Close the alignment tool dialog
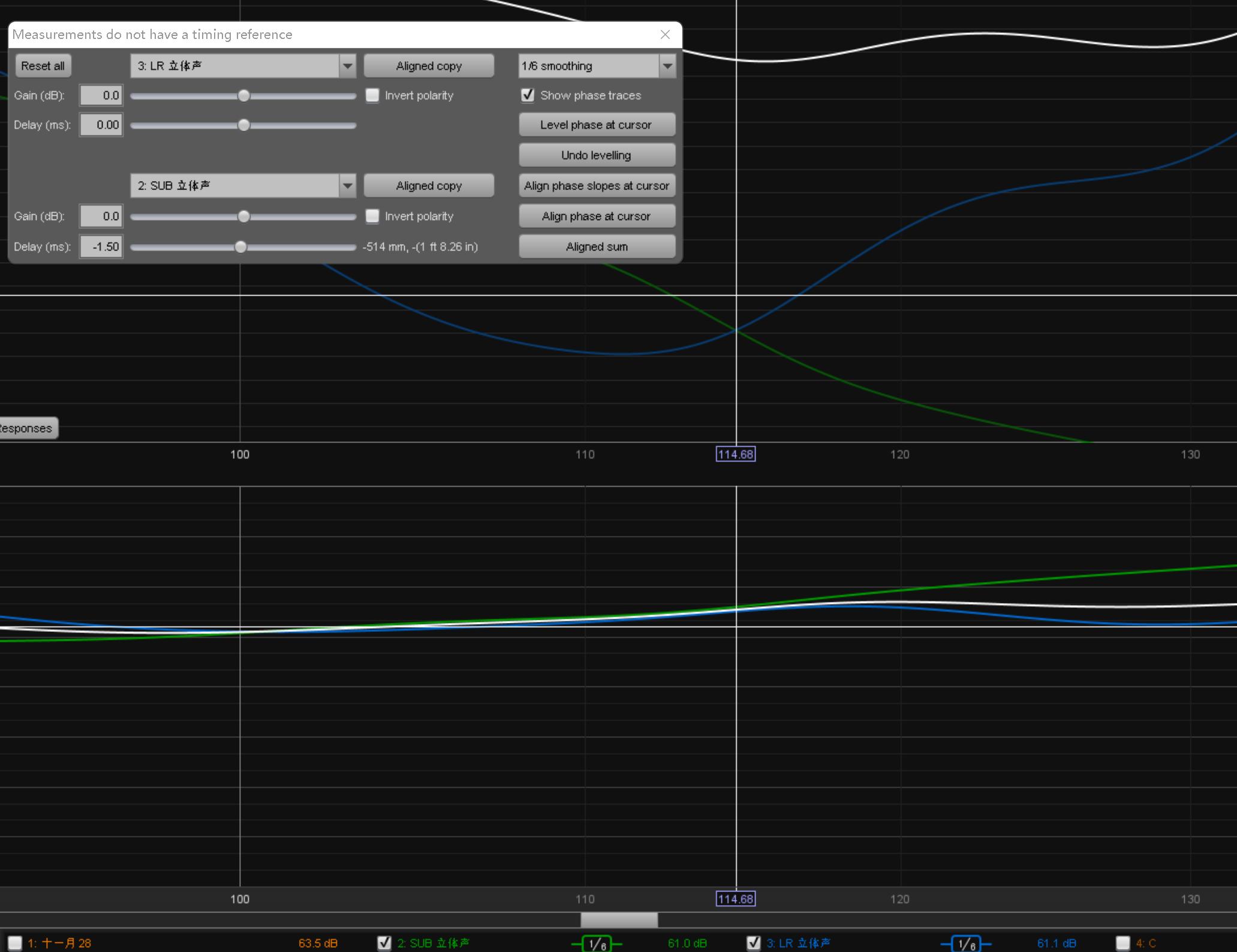This screenshot has height=952, width=1237. click(x=665, y=35)
